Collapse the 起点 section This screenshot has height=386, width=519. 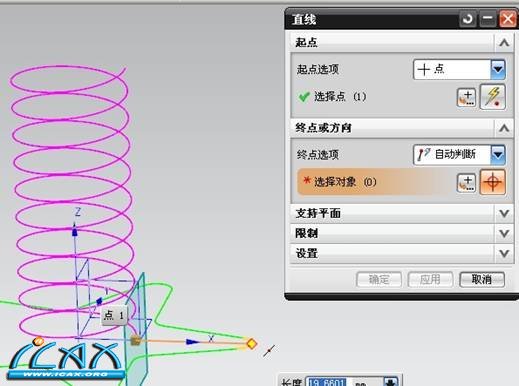click(504, 43)
